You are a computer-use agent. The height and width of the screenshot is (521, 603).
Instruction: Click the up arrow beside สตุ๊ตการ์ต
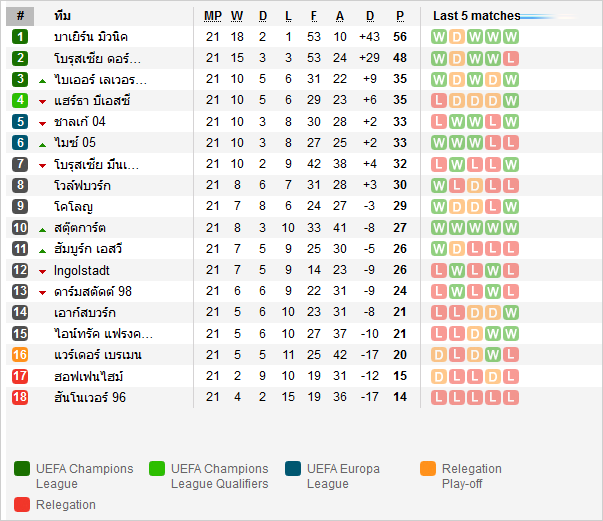pyautogui.click(x=42, y=229)
